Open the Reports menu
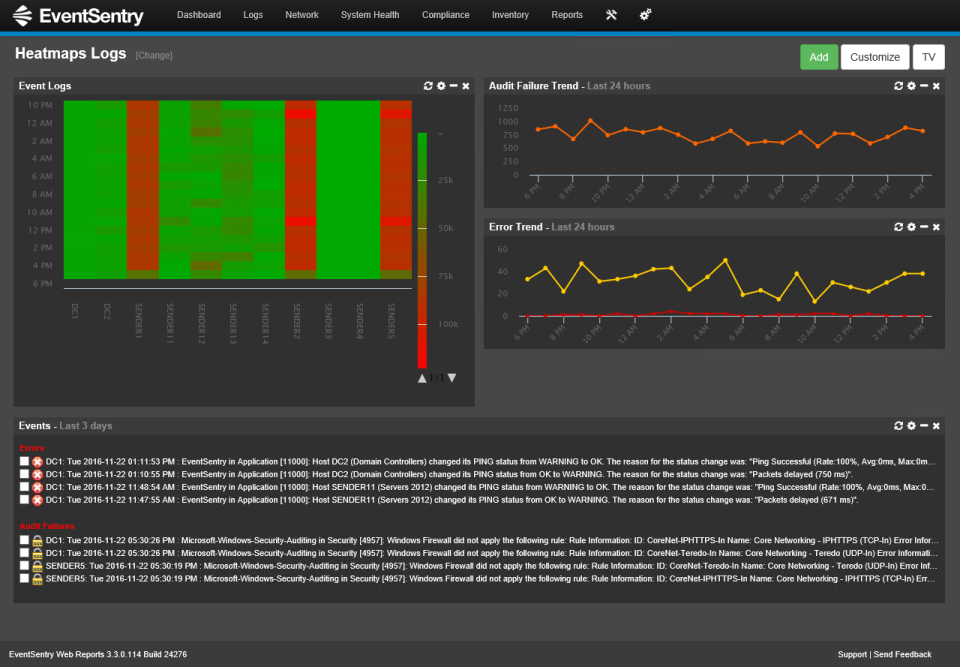 click(x=567, y=15)
